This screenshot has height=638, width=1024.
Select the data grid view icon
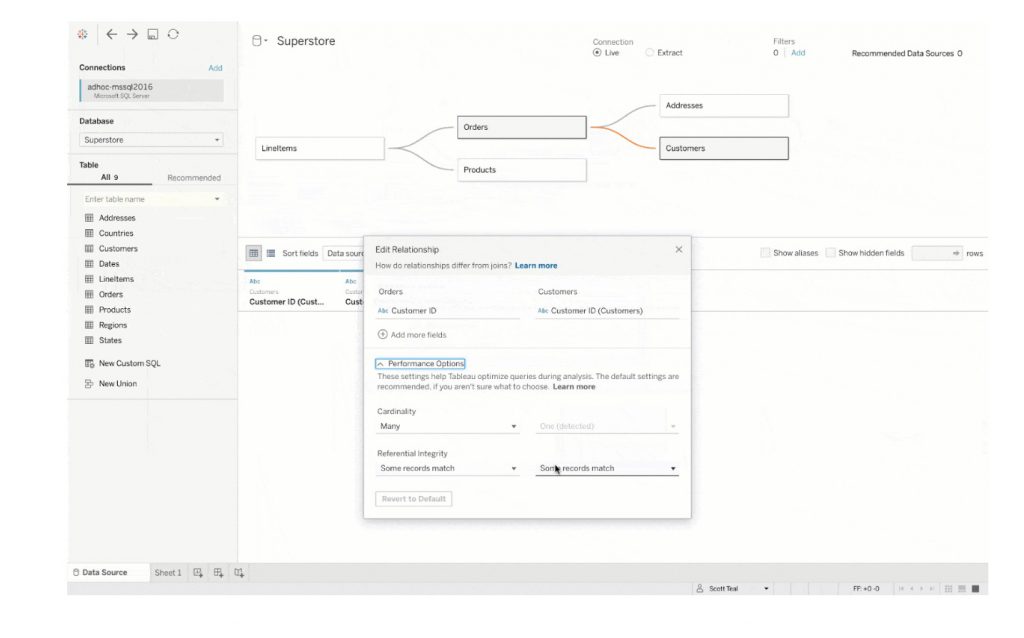tap(253, 253)
